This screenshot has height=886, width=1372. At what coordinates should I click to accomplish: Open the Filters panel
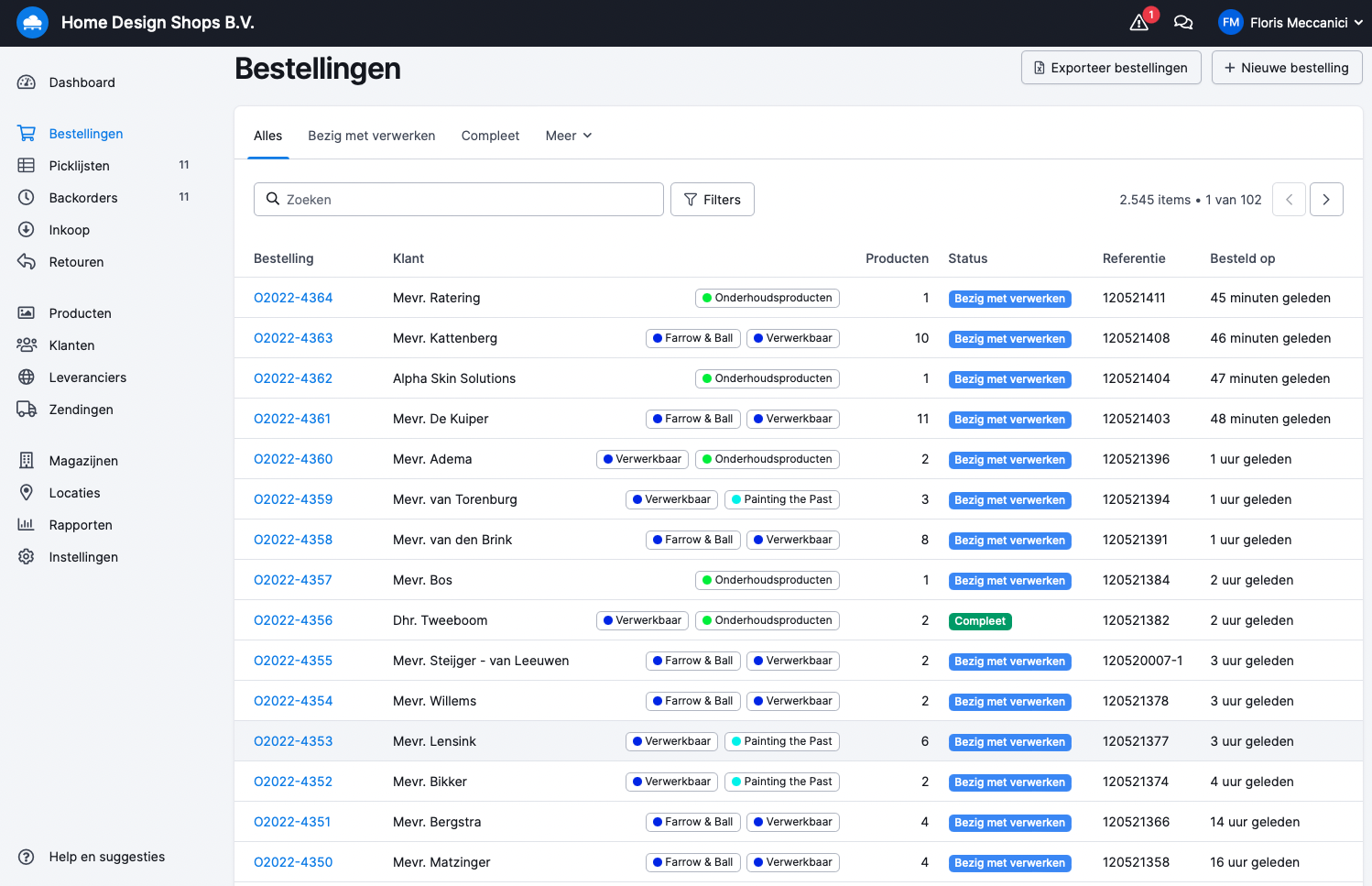tap(712, 200)
